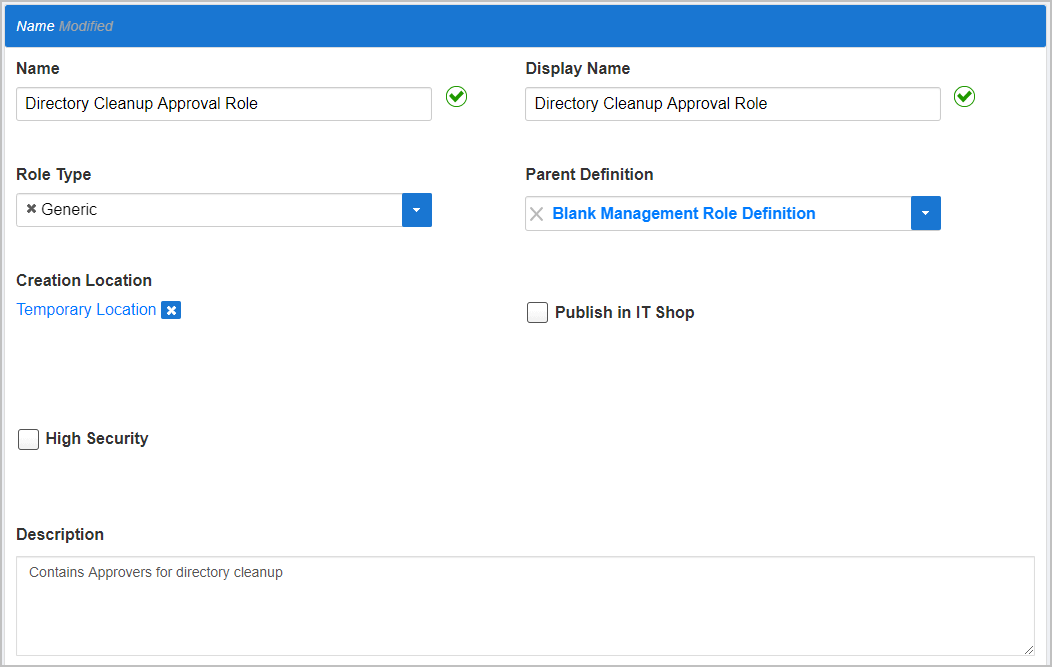Tick the High Security checkbox
This screenshot has width=1052, height=667.
coord(29,439)
